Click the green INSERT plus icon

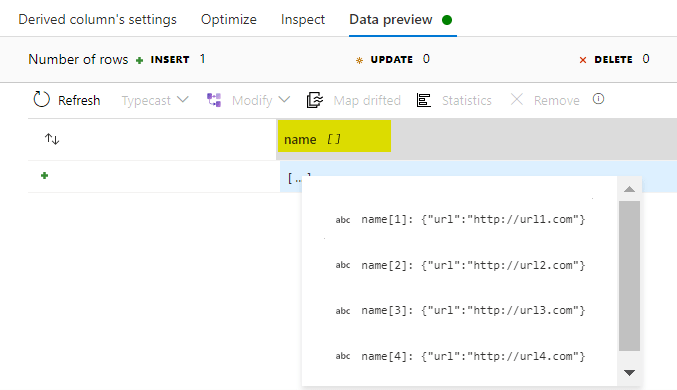click(139, 60)
